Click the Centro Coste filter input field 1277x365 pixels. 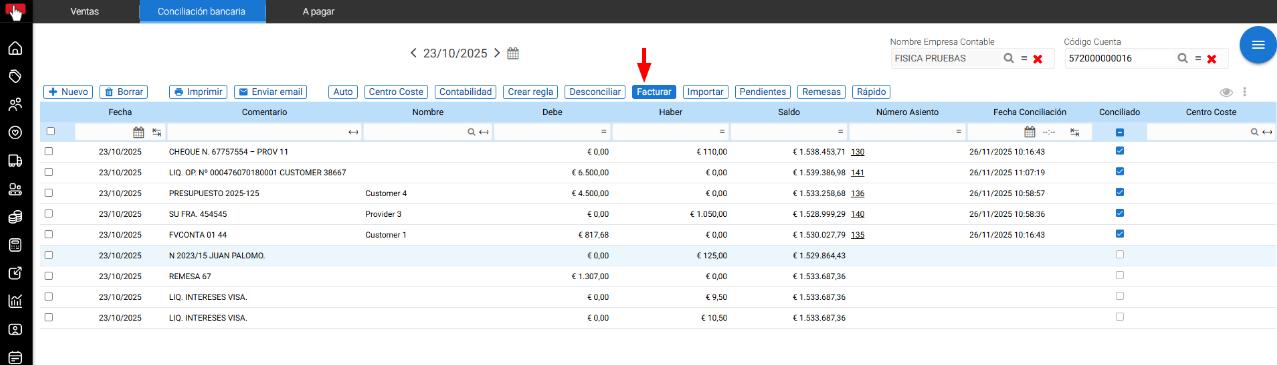tap(1197, 132)
